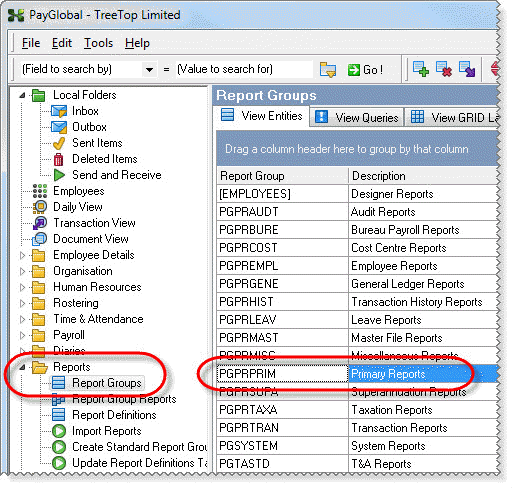
Task: Select the Employee Reports description cell
Action: (x=423, y=266)
